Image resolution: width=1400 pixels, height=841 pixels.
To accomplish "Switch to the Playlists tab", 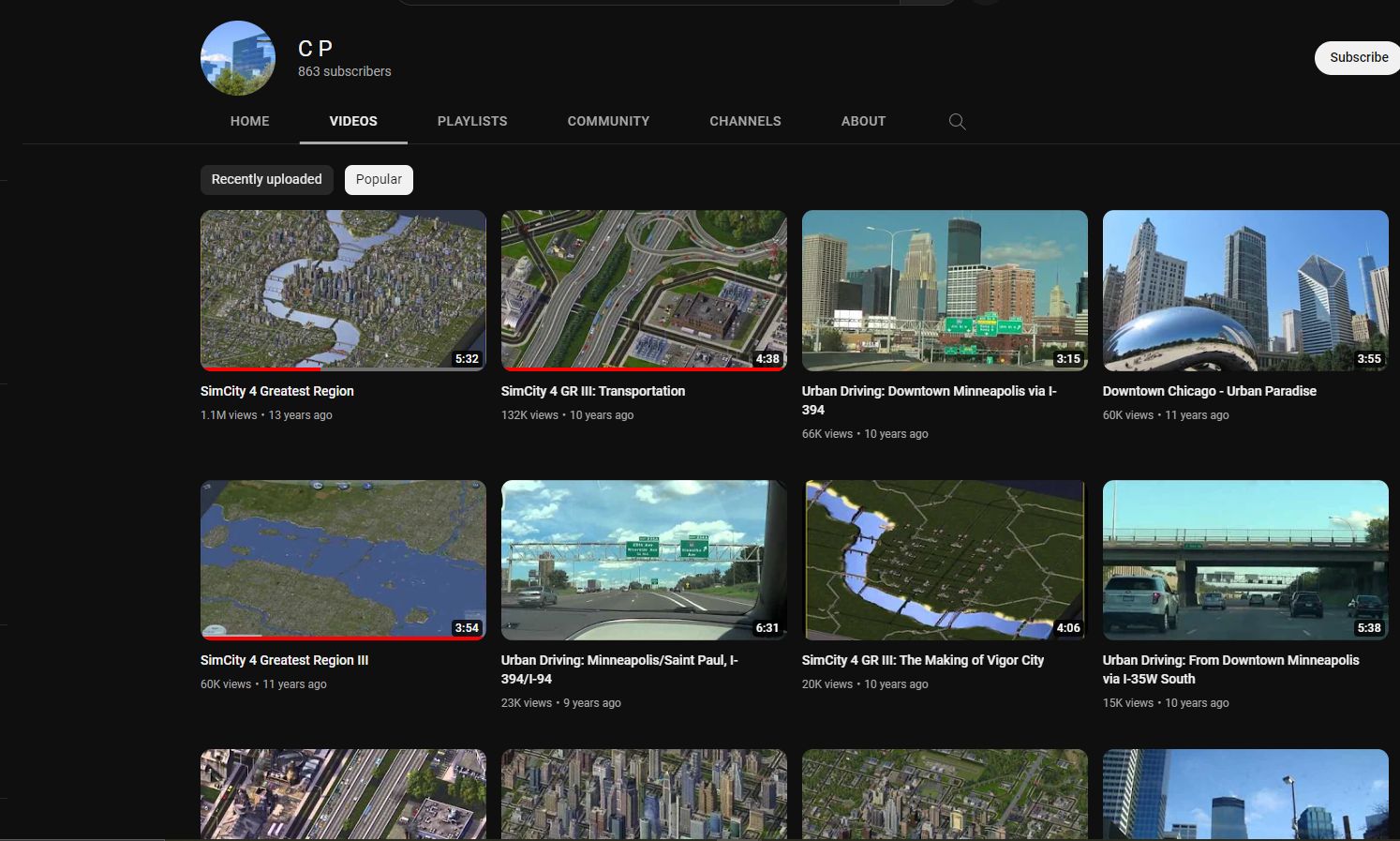I will [472, 121].
